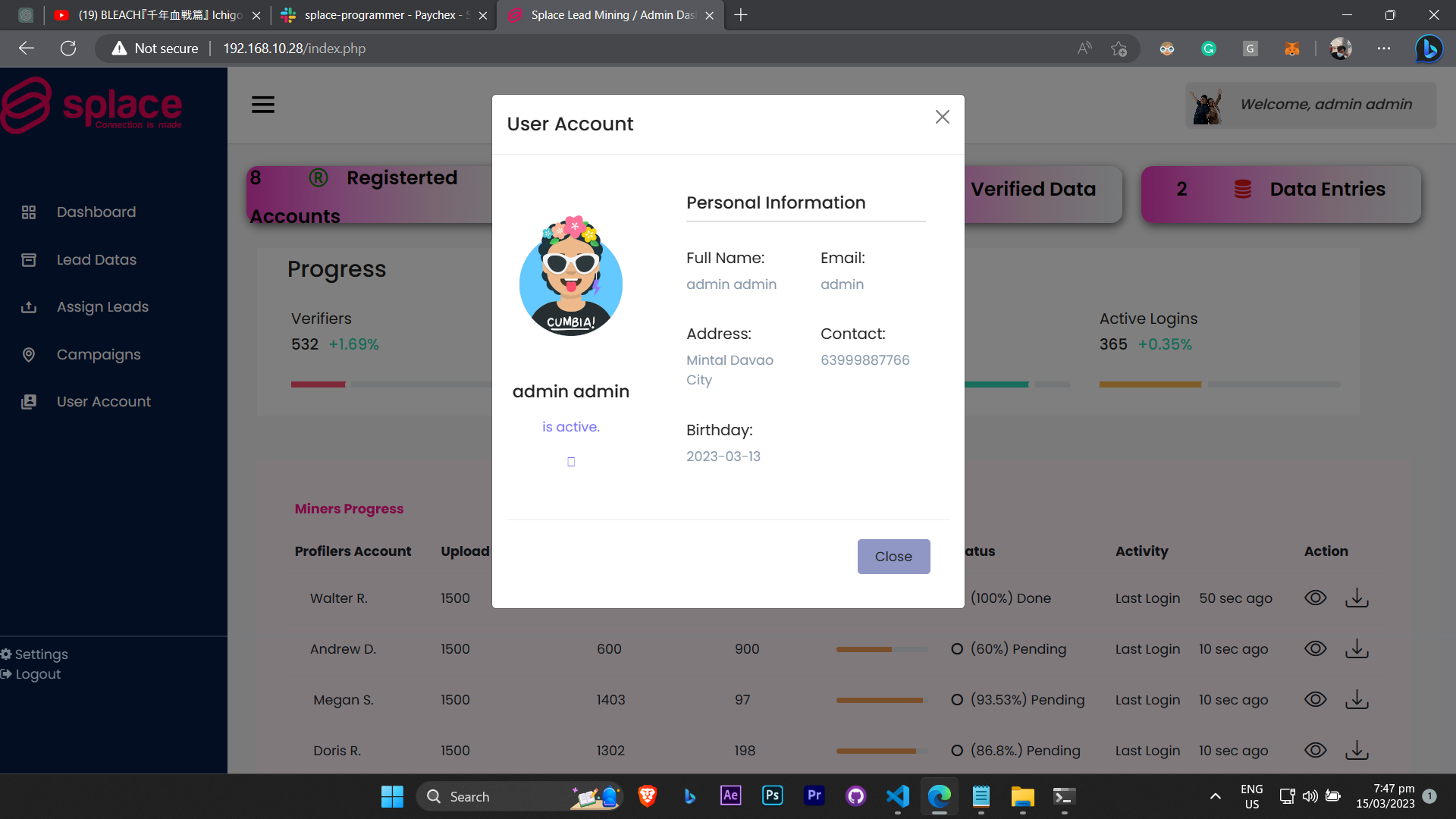The width and height of the screenshot is (1456, 819).
Task: View Walter R. row eye icon
Action: point(1315,598)
